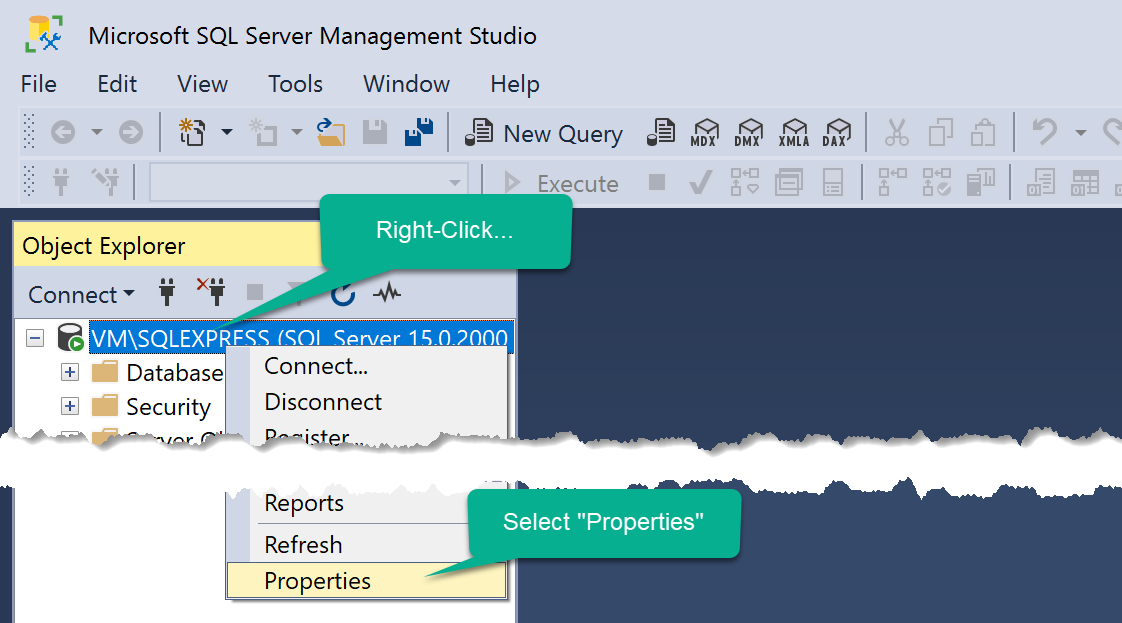Select the Security folder
The image size is (1122, 623).
pyautogui.click(x=168, y=407)
